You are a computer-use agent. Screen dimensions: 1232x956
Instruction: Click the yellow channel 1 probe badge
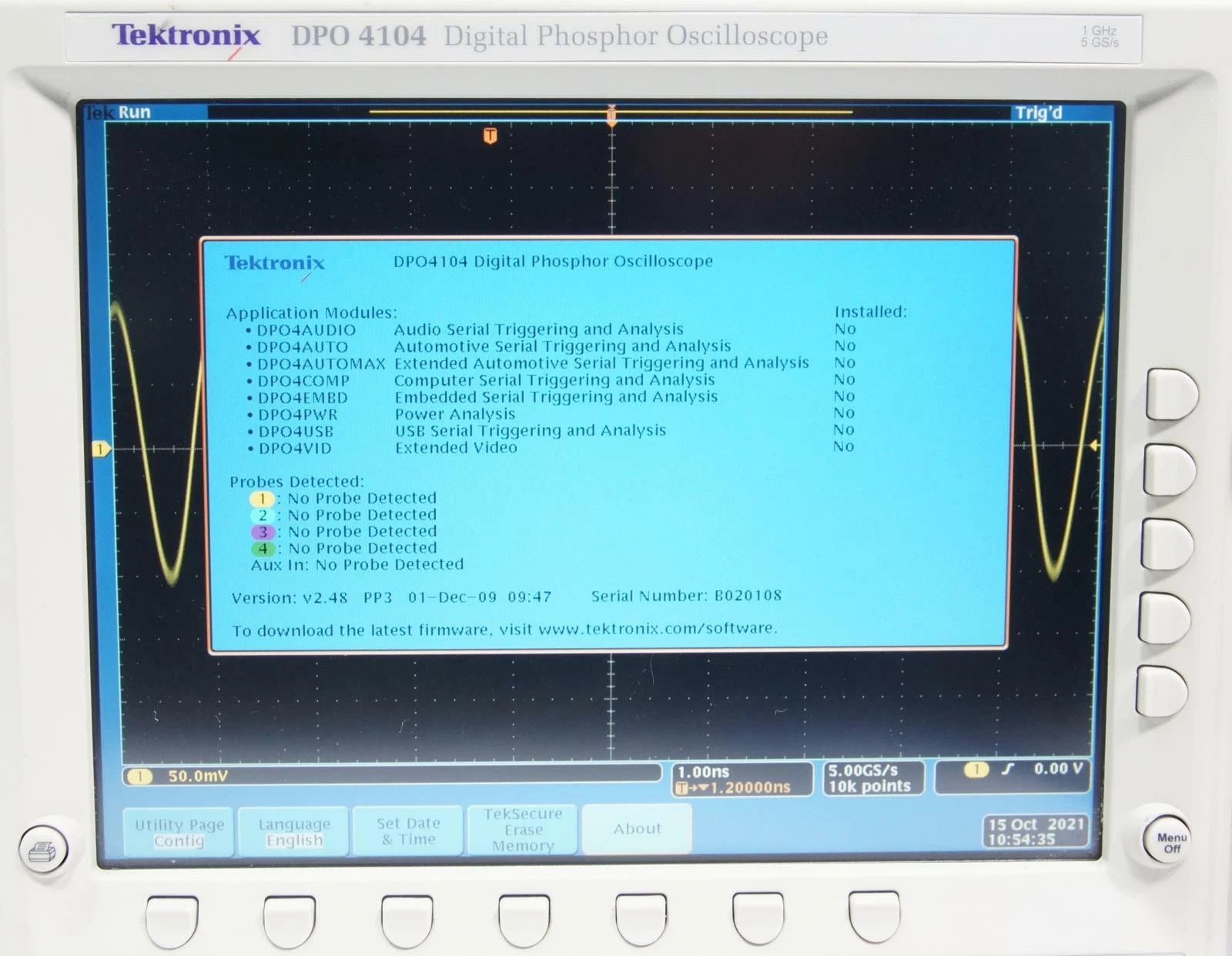click(262, 499)
